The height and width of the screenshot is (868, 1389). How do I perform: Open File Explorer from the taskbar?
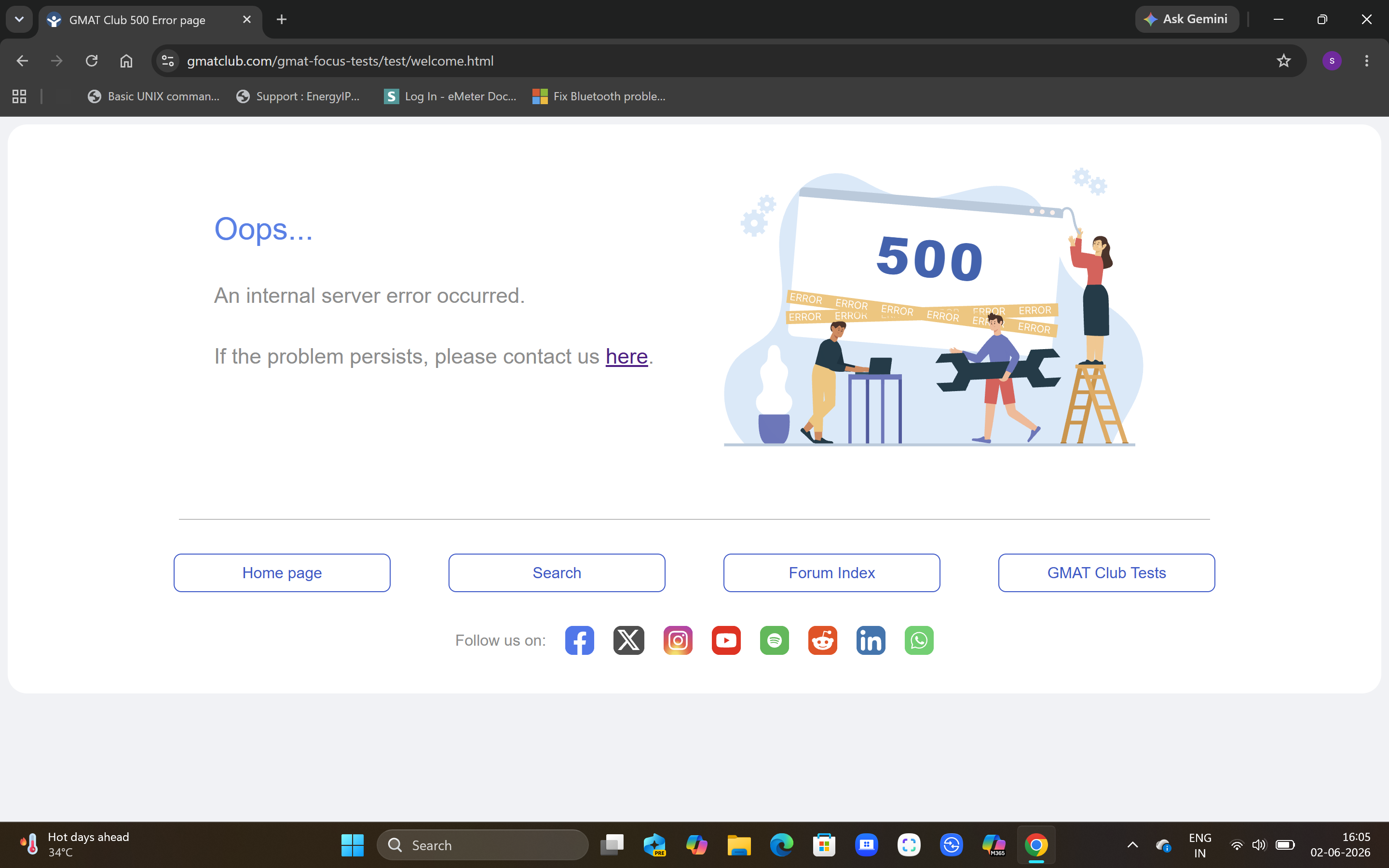point(739,845)
